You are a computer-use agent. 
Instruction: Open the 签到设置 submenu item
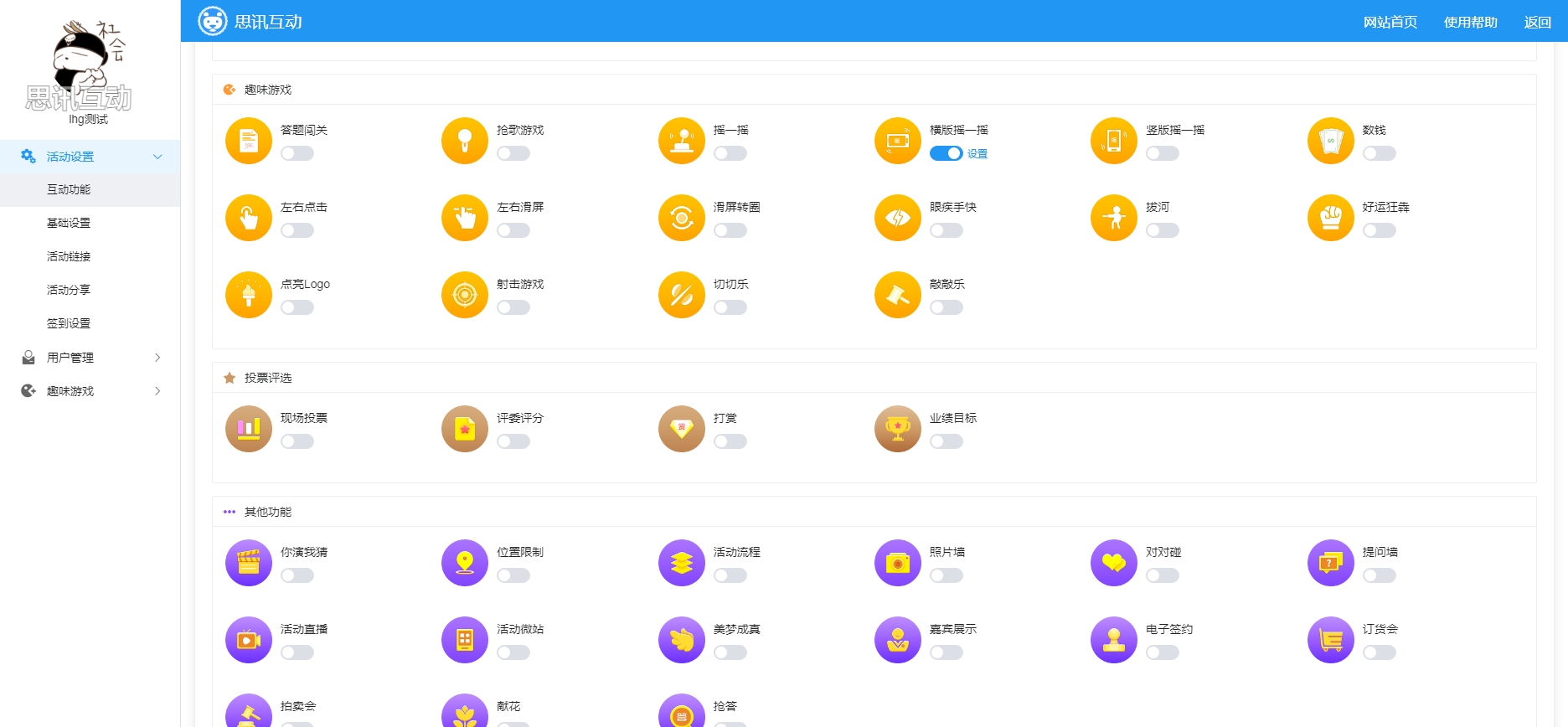coord(69,323)
